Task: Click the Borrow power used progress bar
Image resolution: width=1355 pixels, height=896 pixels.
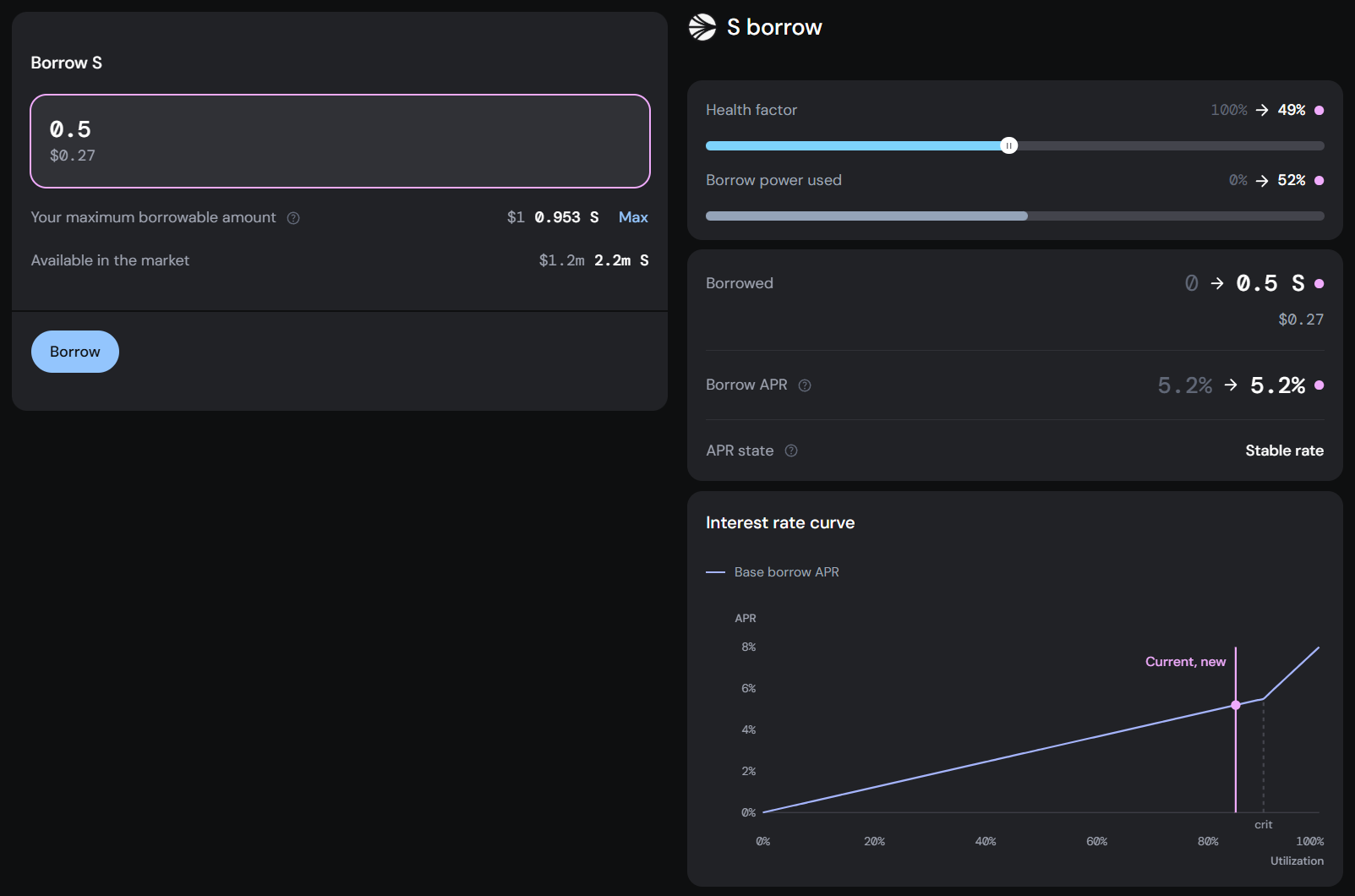Action: (x=1014, y=216)
